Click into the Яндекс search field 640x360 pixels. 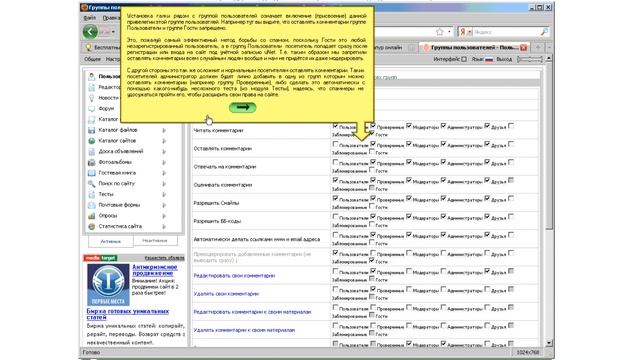506,32
